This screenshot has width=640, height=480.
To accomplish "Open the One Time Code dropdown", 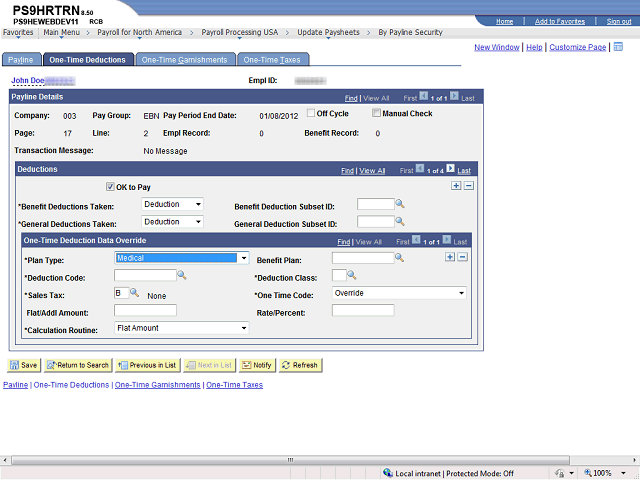I will [399, 293].
